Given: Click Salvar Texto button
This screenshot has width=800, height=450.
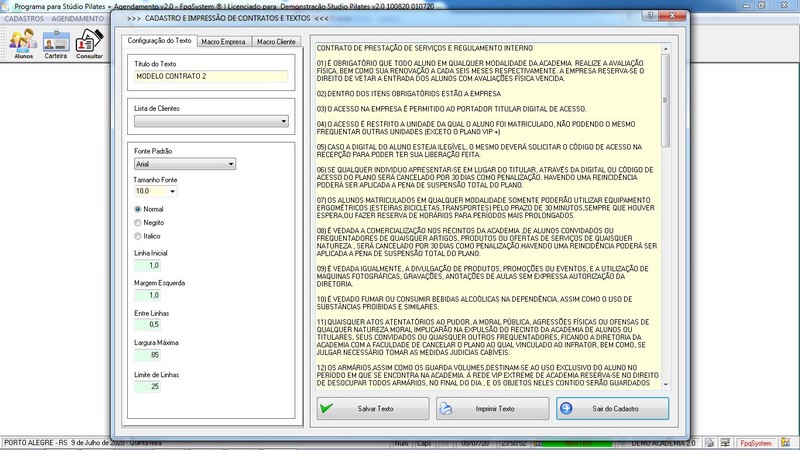Looking at the screenshot, I should pos(373,409).
